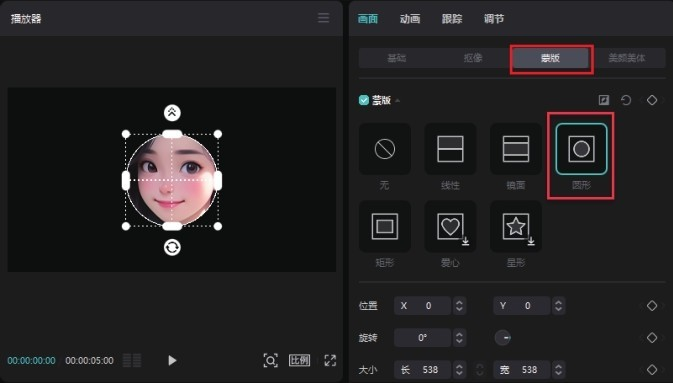The image size is (673, 383).
Task: Collapse the 蒙版 section arrow
Action: tap(397, 100)
